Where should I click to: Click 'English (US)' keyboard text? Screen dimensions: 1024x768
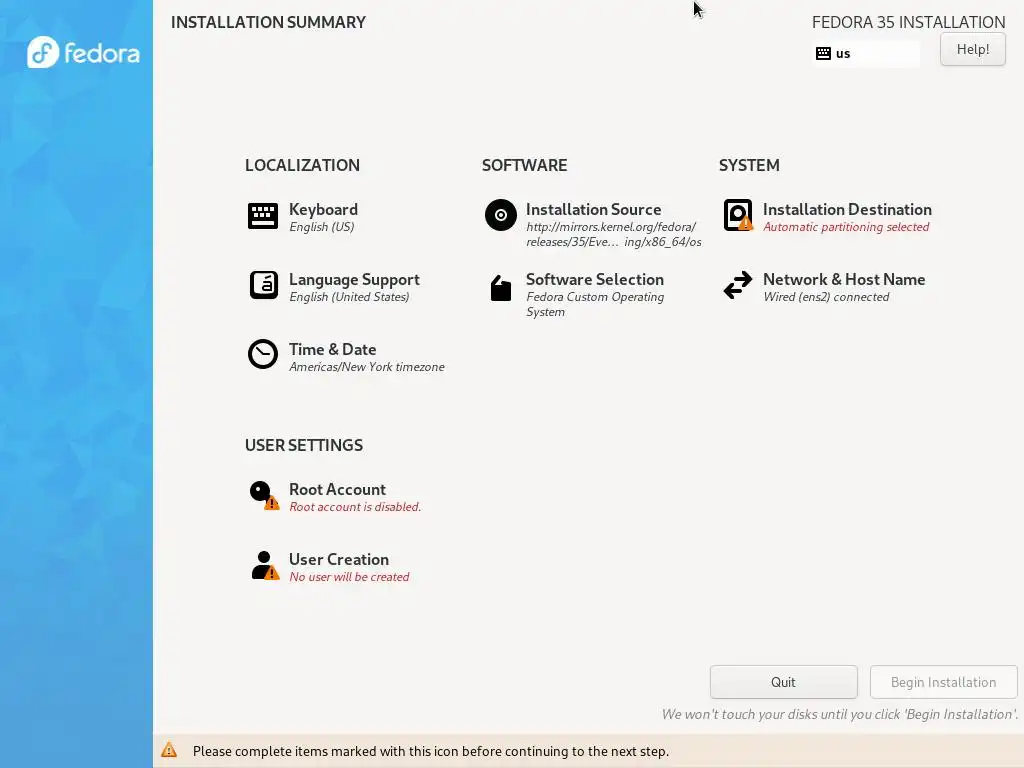(x=321, y=227)
